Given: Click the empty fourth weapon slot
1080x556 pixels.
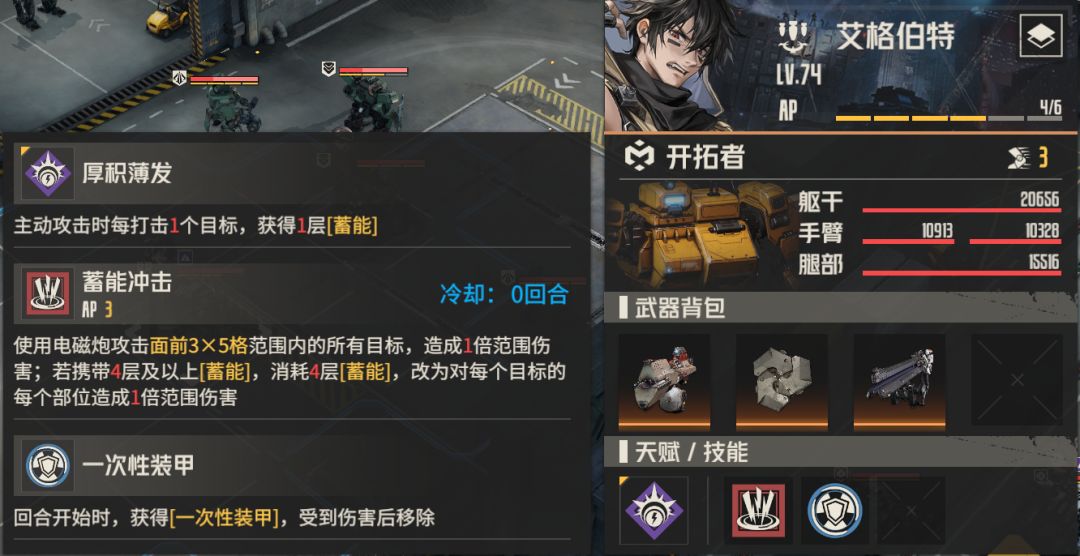Looking at the screenshot, I should 1017,380.
